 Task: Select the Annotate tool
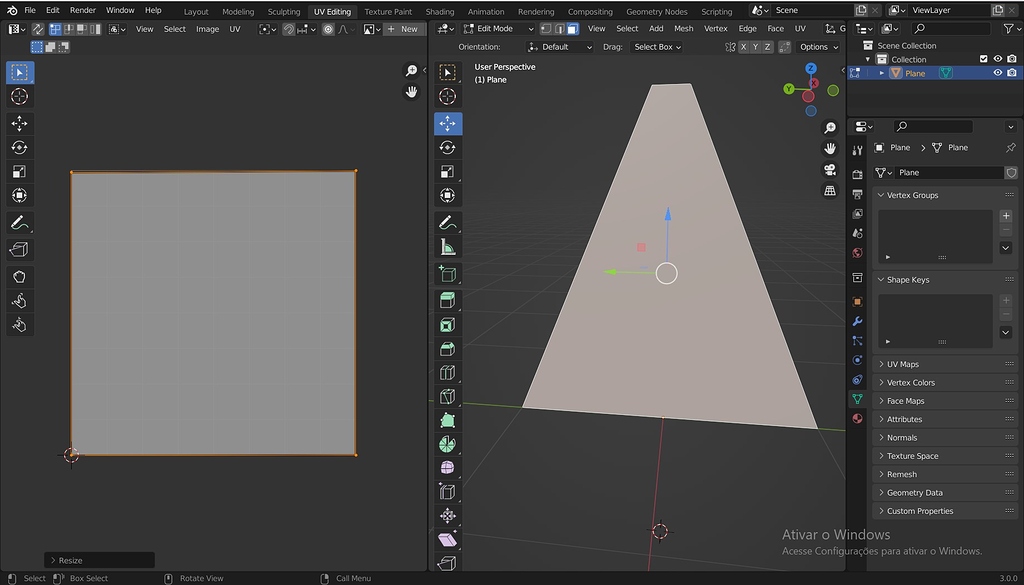[x=447, y=223]
